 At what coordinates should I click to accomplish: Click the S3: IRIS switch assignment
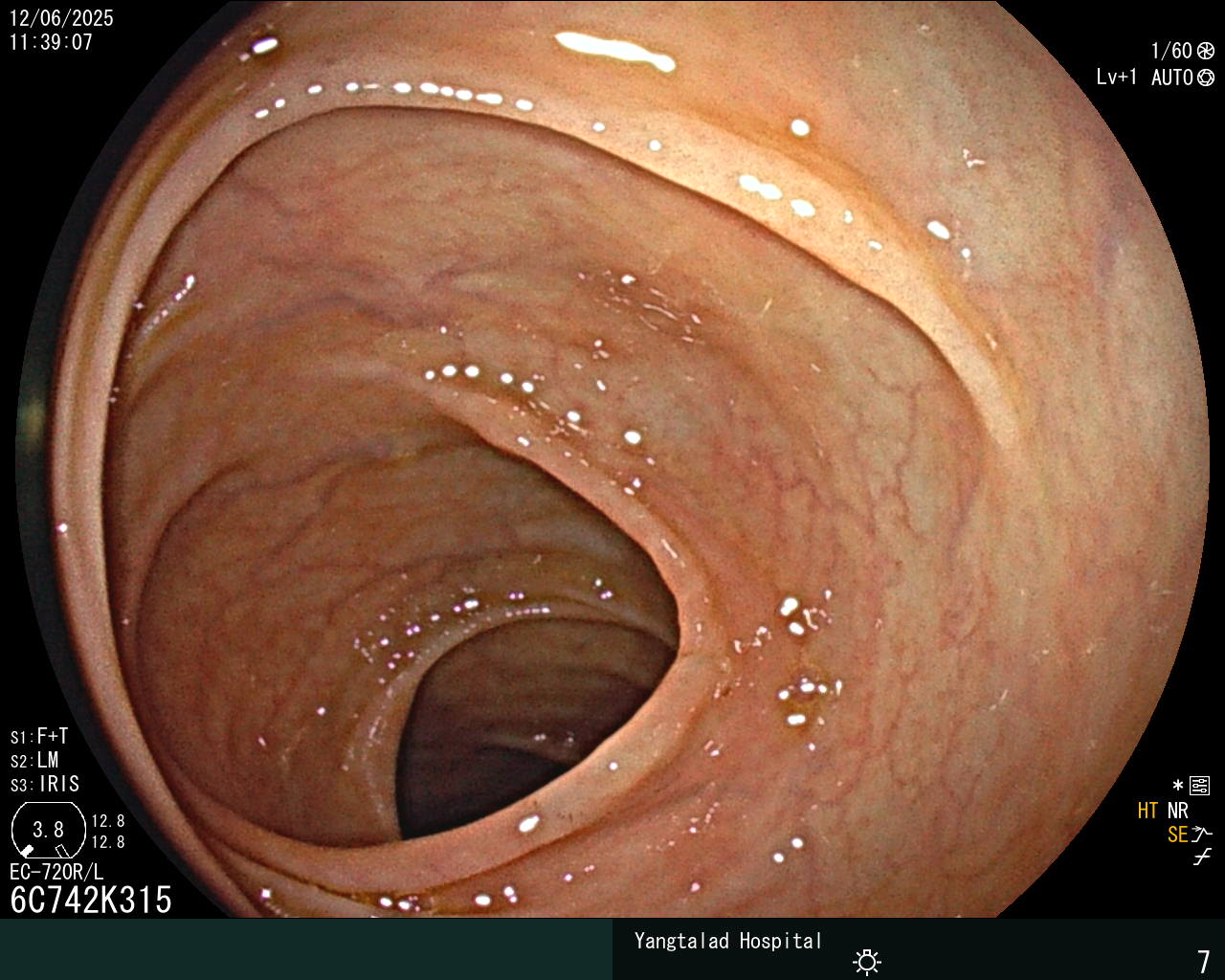(x=45, y=785)
